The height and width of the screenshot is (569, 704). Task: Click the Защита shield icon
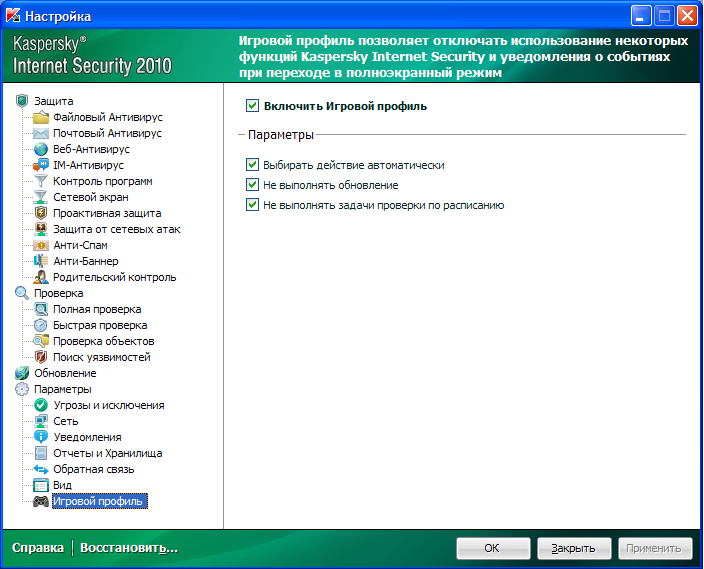point(22,101)
